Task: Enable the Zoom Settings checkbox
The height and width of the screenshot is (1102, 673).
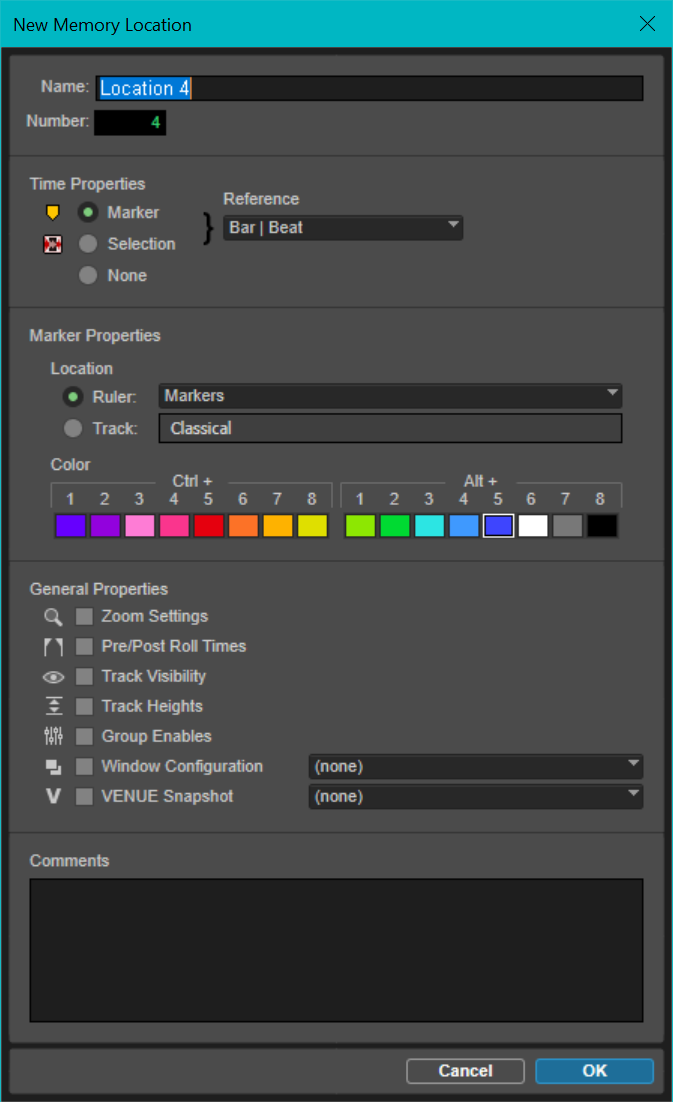Action: 84,617
